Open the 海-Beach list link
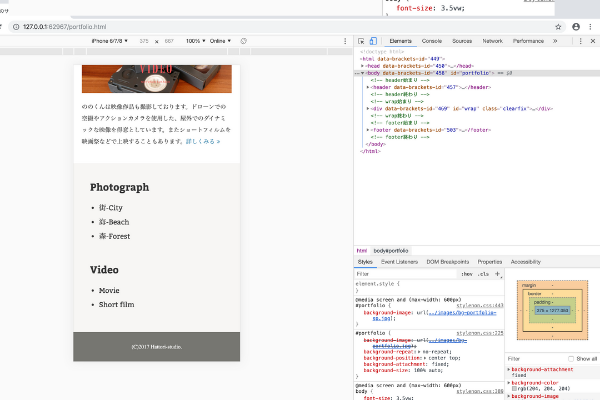 pyautogui.click(x=114, y=222)
